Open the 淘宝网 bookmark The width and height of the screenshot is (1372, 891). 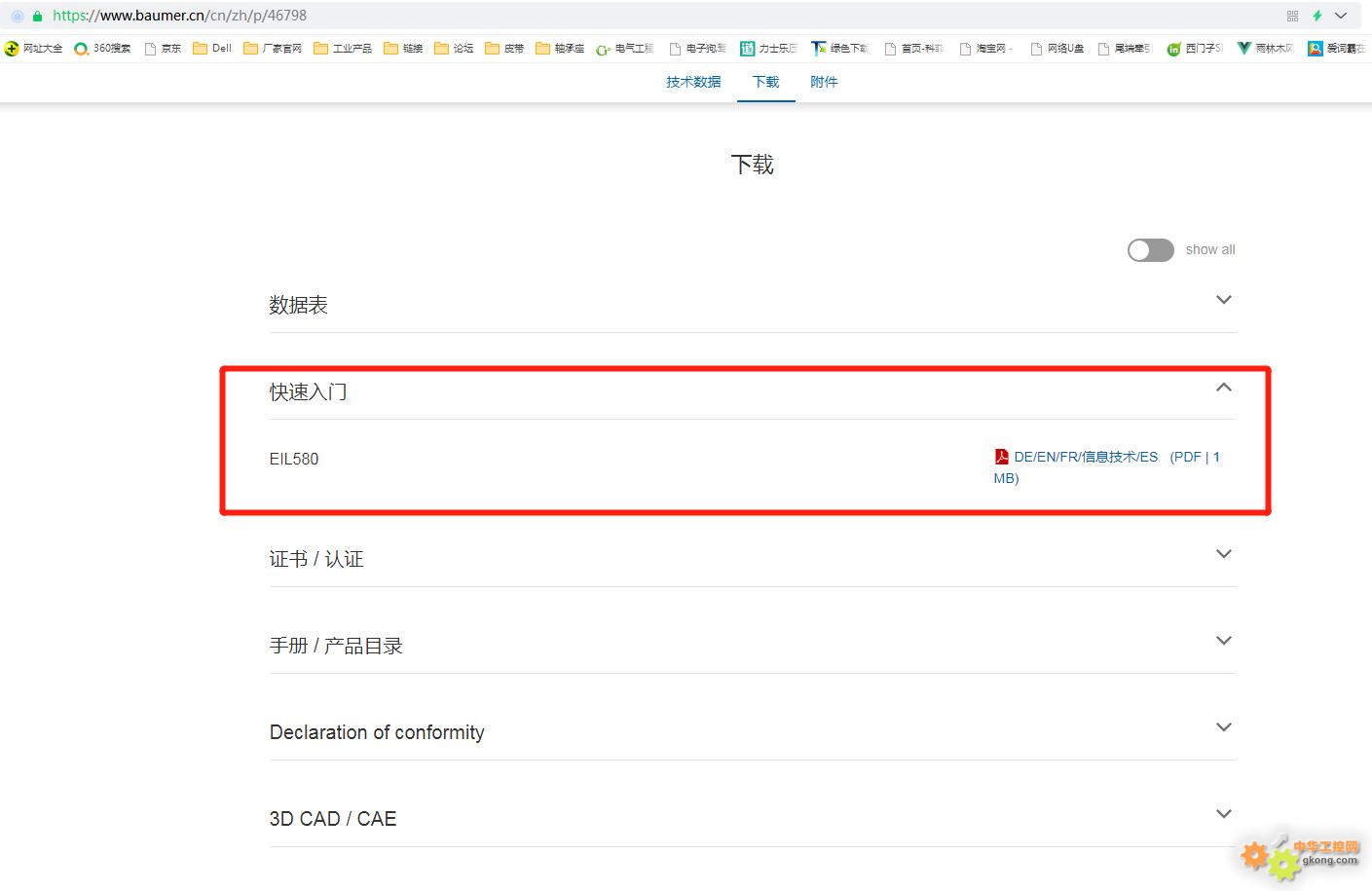[x=986, y=48]
